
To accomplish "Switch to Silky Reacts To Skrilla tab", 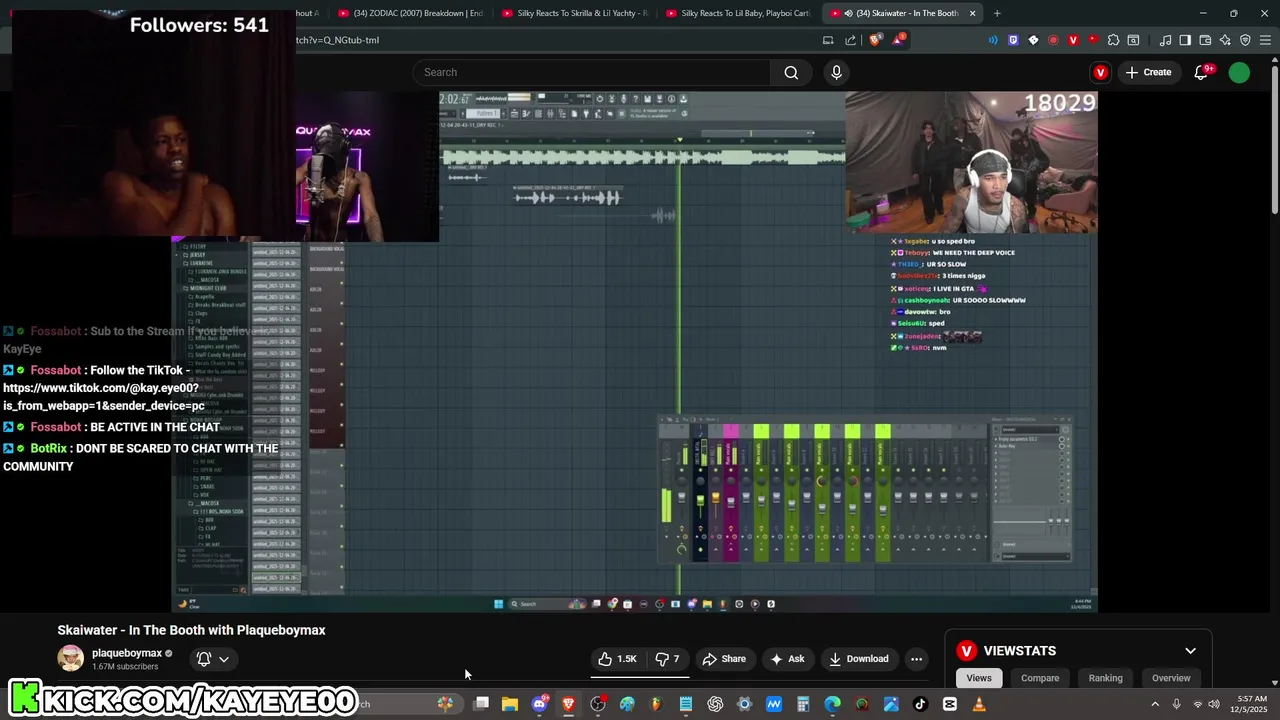I will [574, 13].
